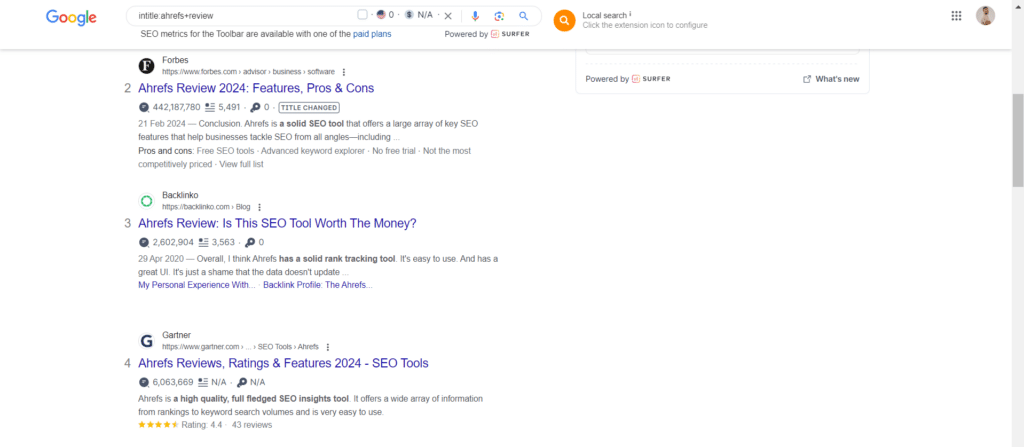1024x447 pixels.
Task: Click the Forbes favicon
Action: (147, 65)
